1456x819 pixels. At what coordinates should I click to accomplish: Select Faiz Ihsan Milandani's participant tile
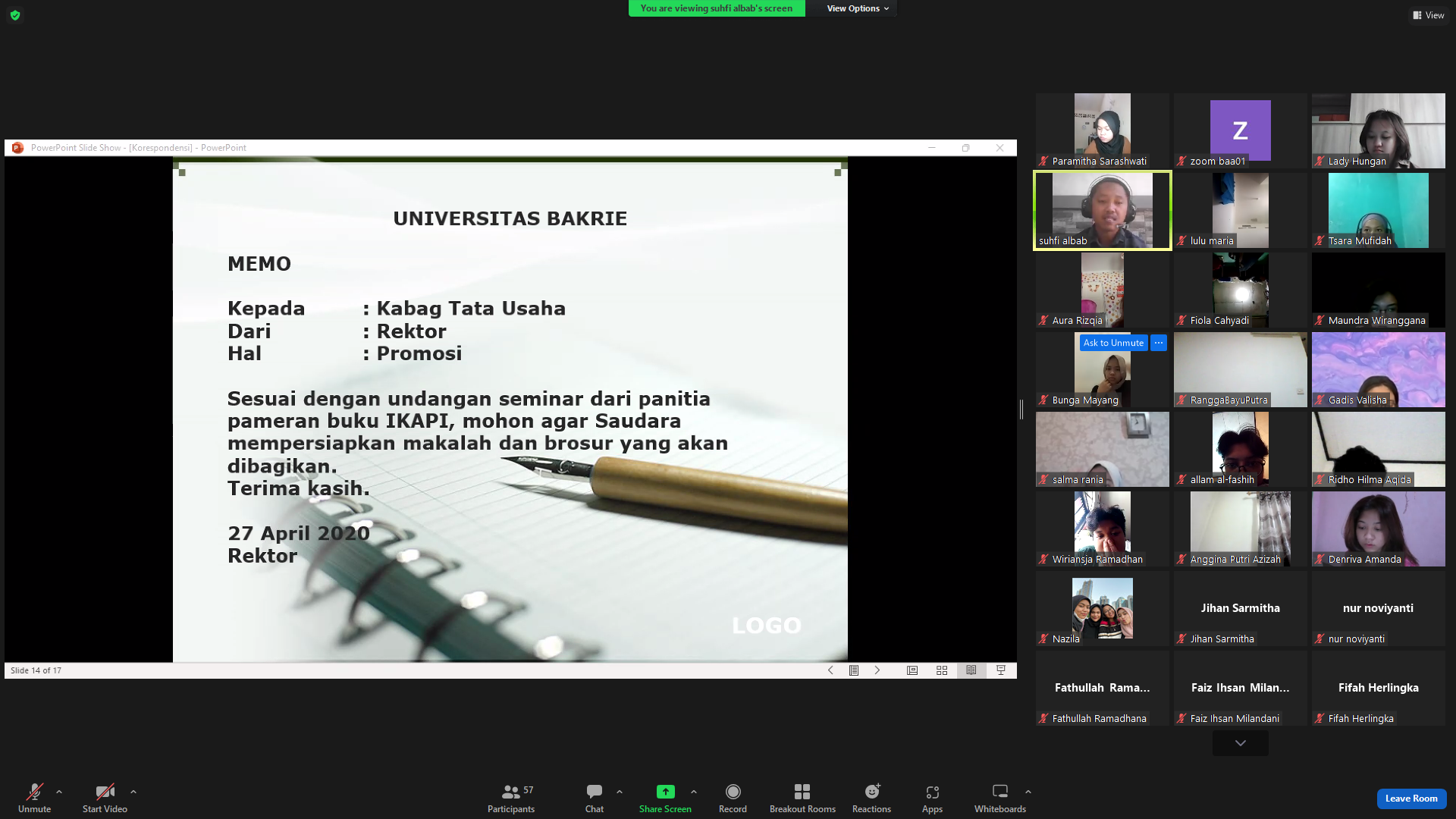coord(1241,688)
